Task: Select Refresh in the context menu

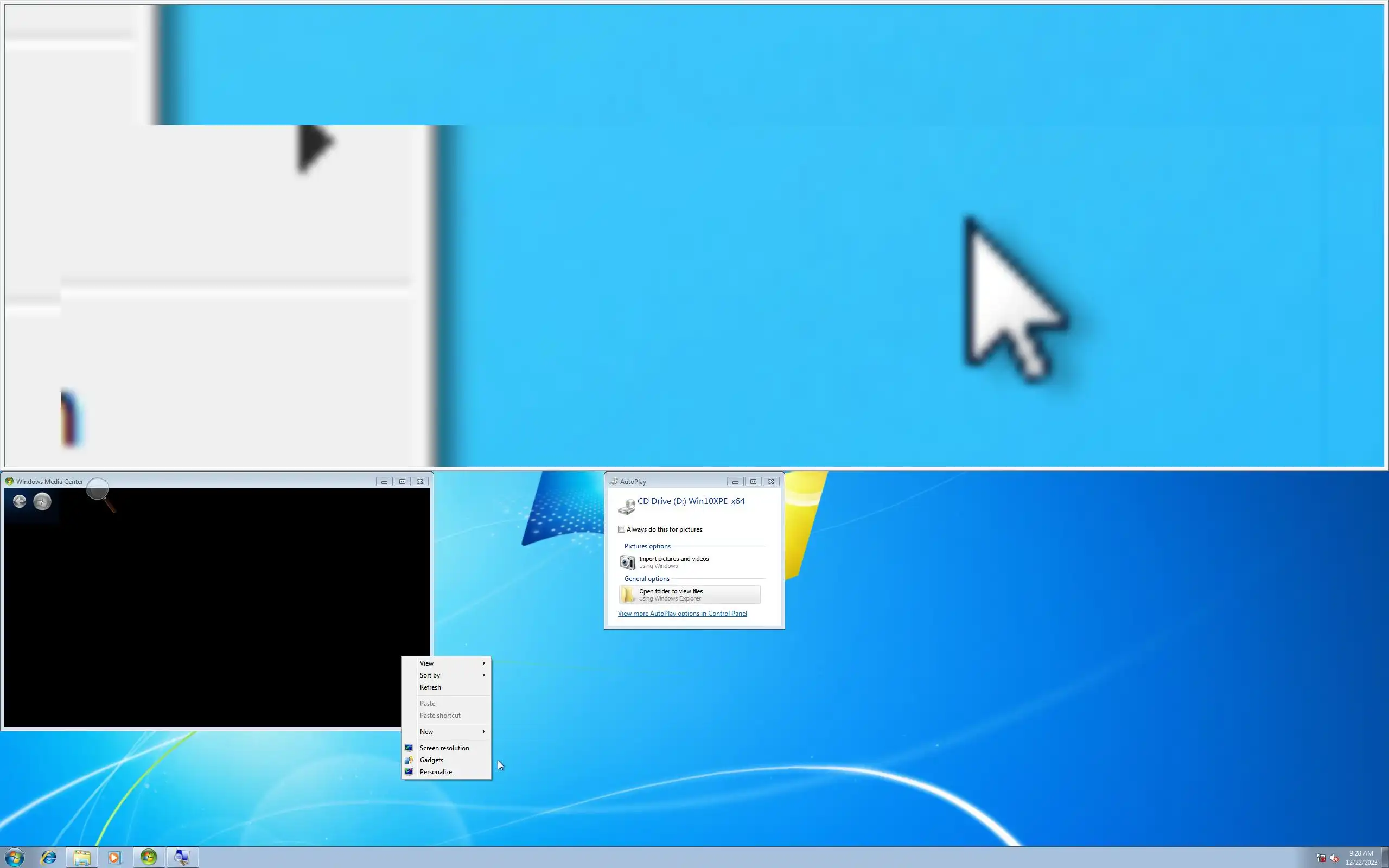Action: pyautogui.click(x=430, y=687)
